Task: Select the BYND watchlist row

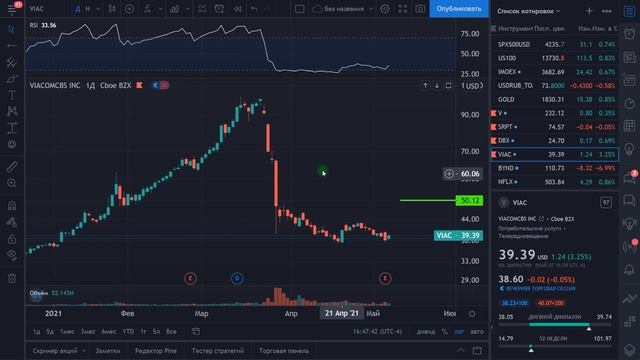Action: [x=555, y=168]
